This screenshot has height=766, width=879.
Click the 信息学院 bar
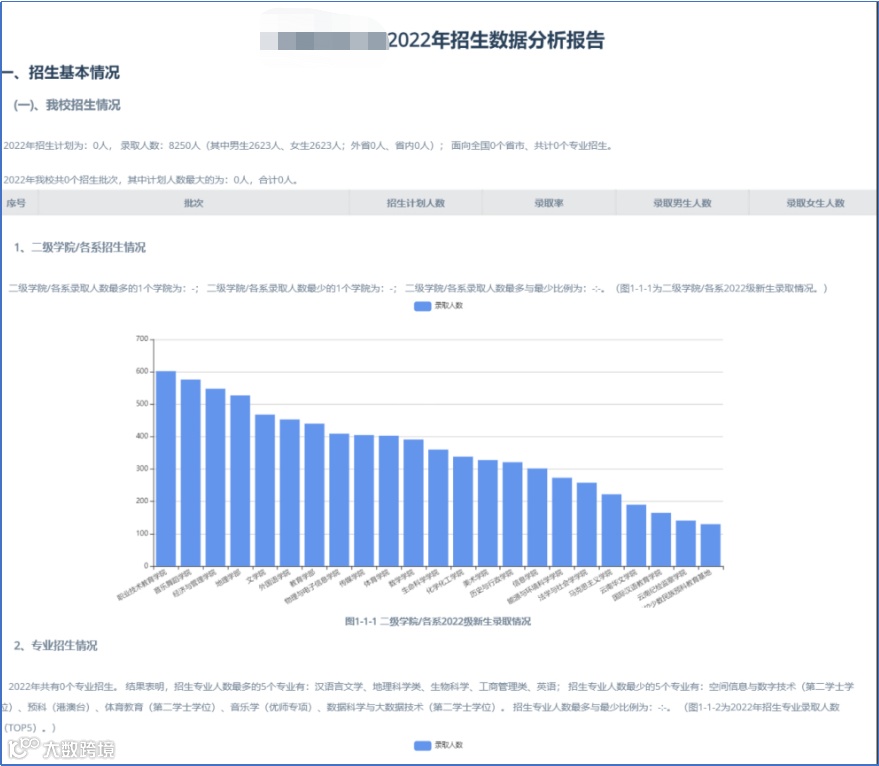coord(537,517)
